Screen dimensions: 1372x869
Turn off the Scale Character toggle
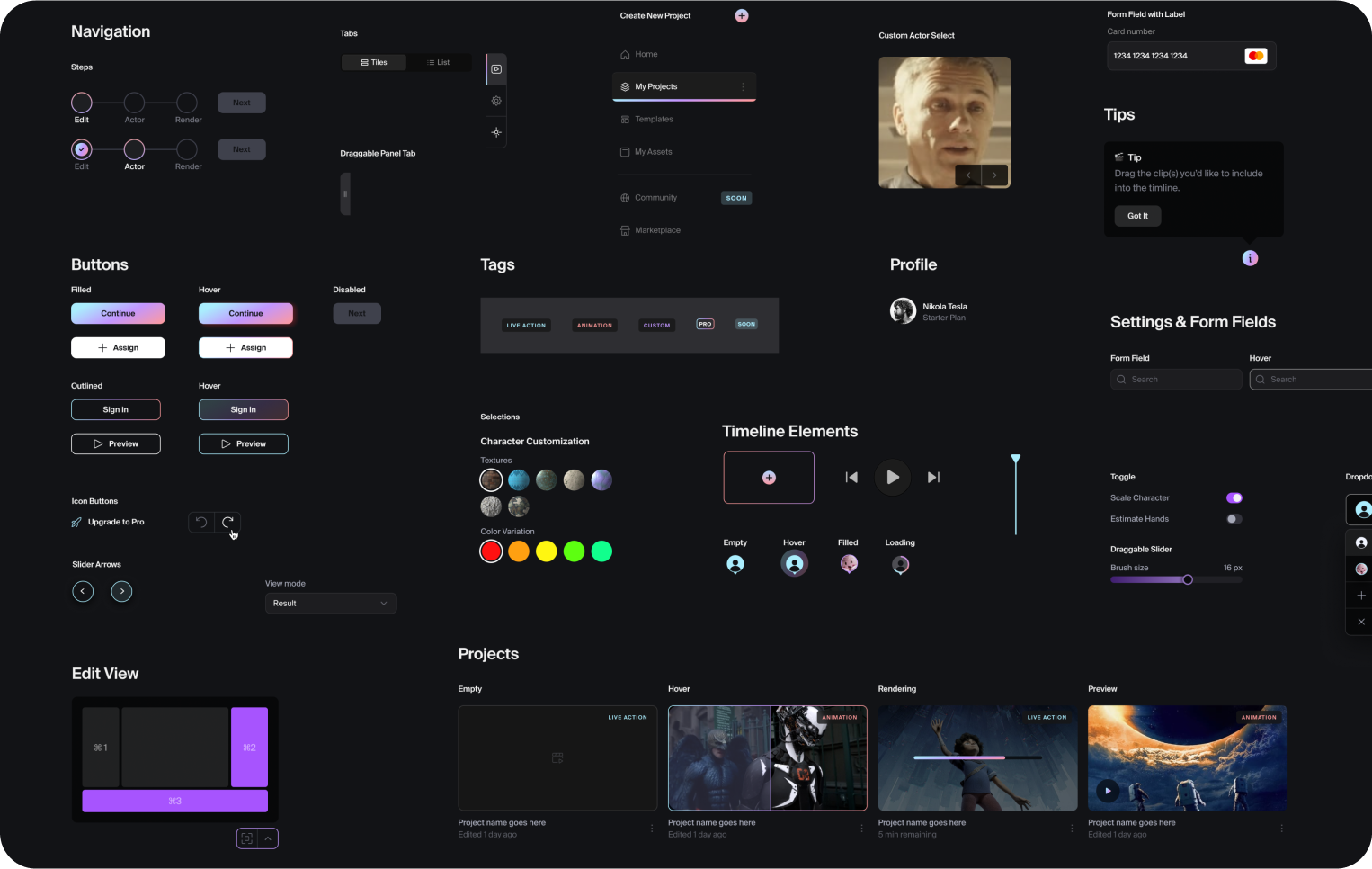[1234, 497]
